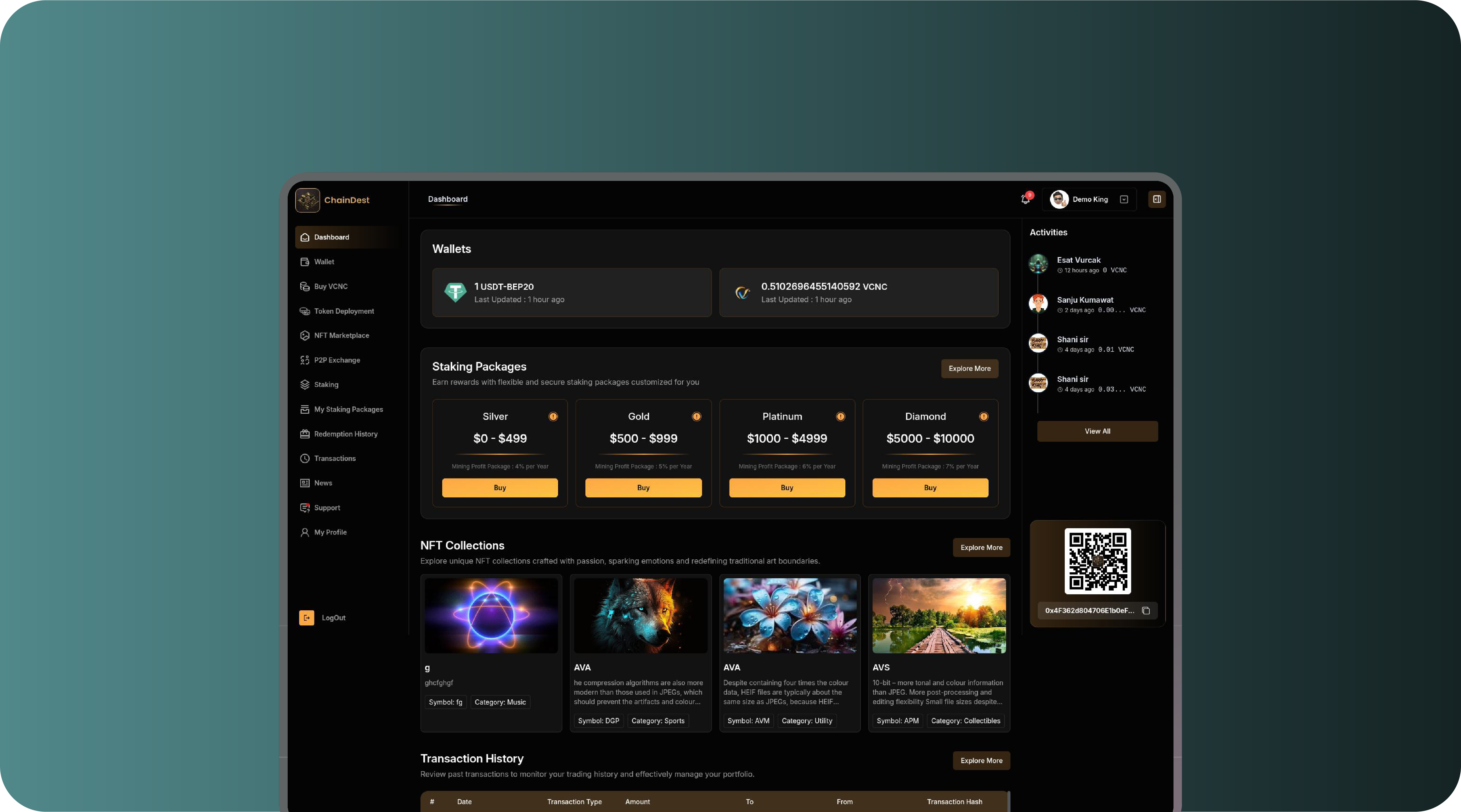The image size is (1461, 812).
Task: Copy the wallet address with copy icon
Action: [x=1146, y=611]
